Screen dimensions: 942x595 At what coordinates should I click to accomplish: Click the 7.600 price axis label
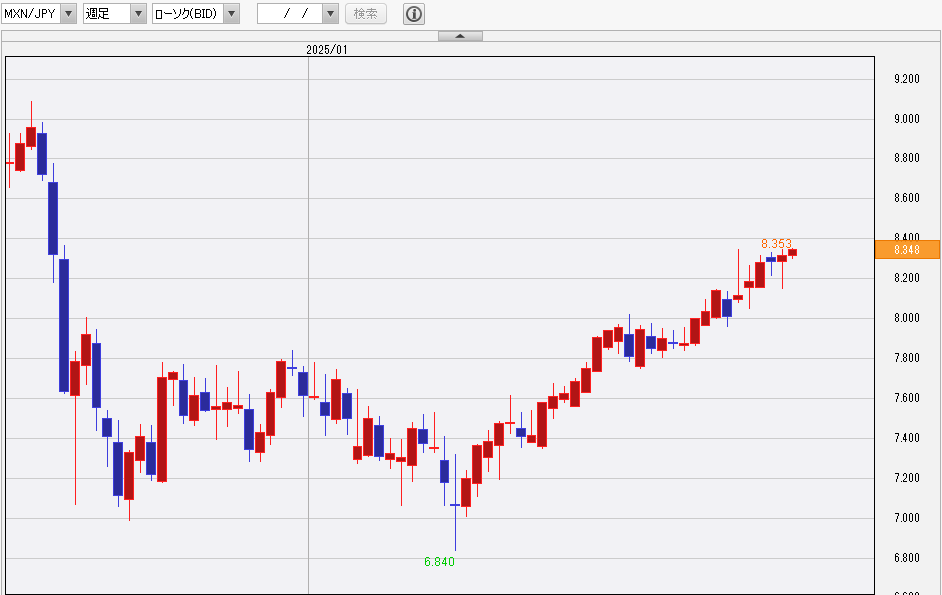[907, 398]
